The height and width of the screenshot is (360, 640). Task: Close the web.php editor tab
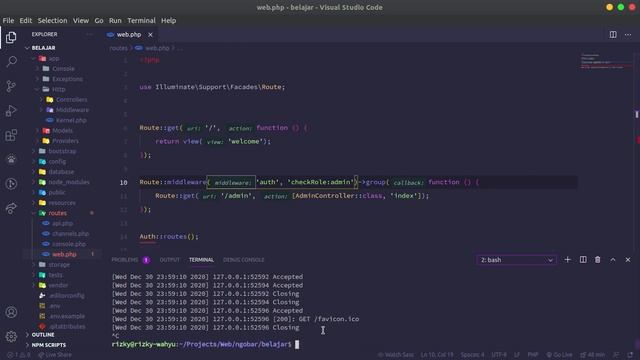150,35
